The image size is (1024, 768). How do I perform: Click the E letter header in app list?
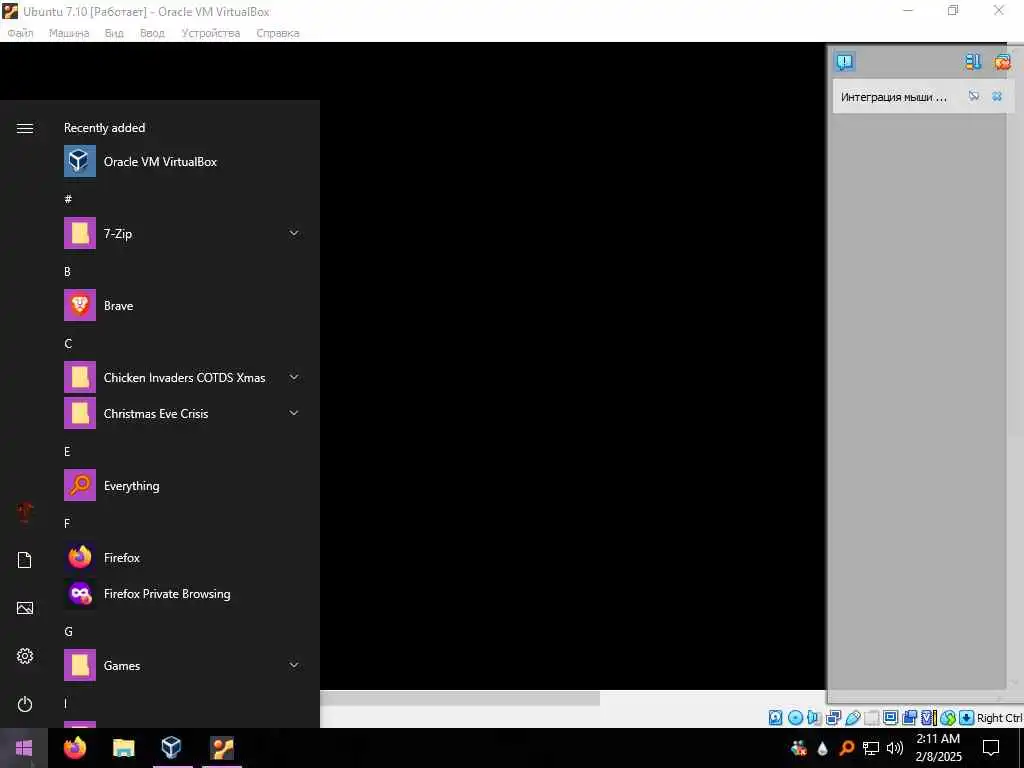click(67, 451)
